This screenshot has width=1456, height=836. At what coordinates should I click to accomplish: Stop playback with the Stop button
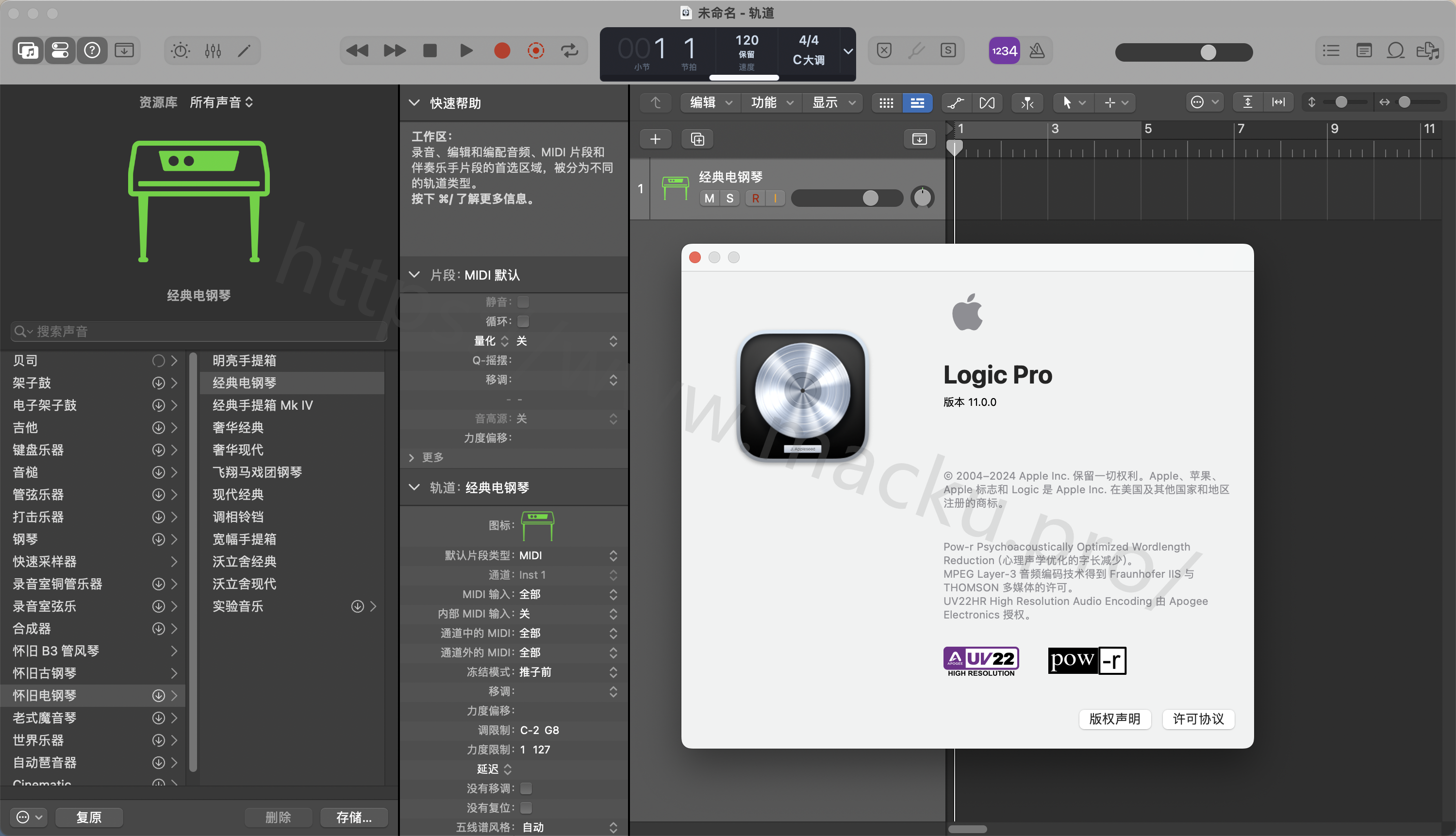pos(430,50)
